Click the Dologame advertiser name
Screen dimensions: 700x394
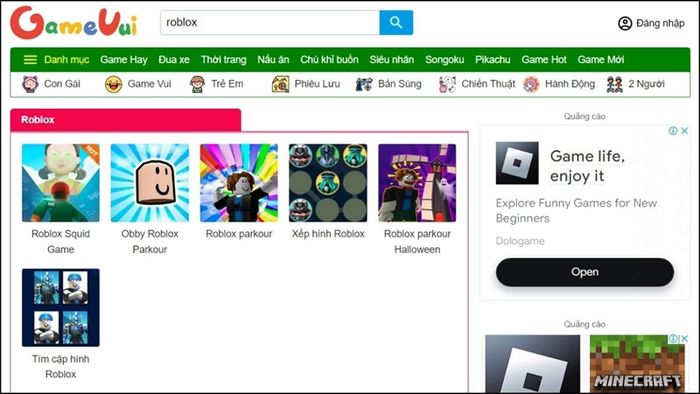[520, 241]
